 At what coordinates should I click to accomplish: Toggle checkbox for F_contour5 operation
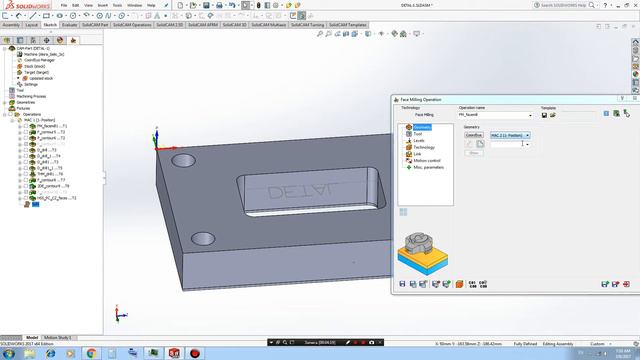pos(26,132)
